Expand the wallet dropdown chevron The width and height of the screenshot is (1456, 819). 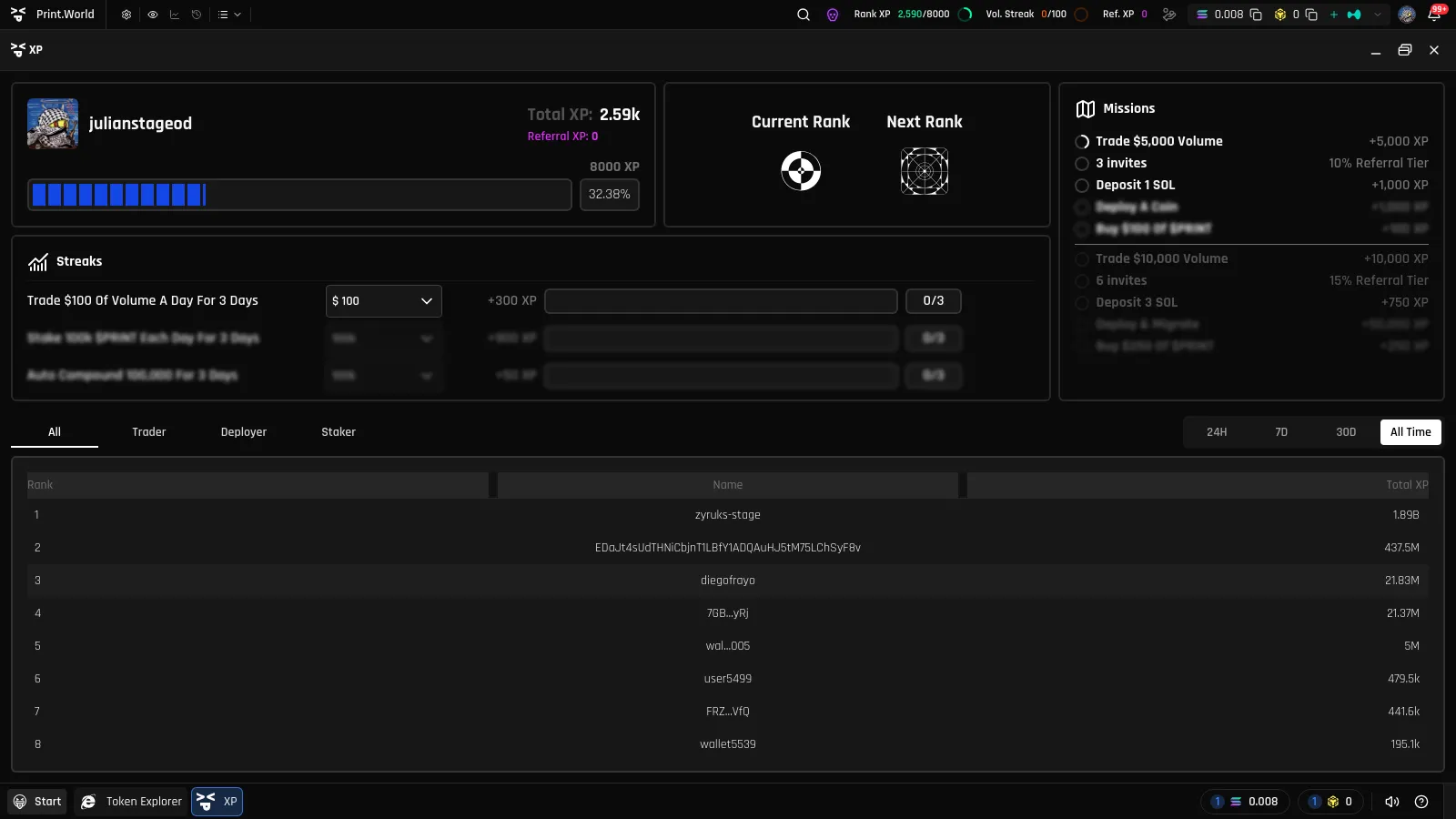pos(1378,15)
